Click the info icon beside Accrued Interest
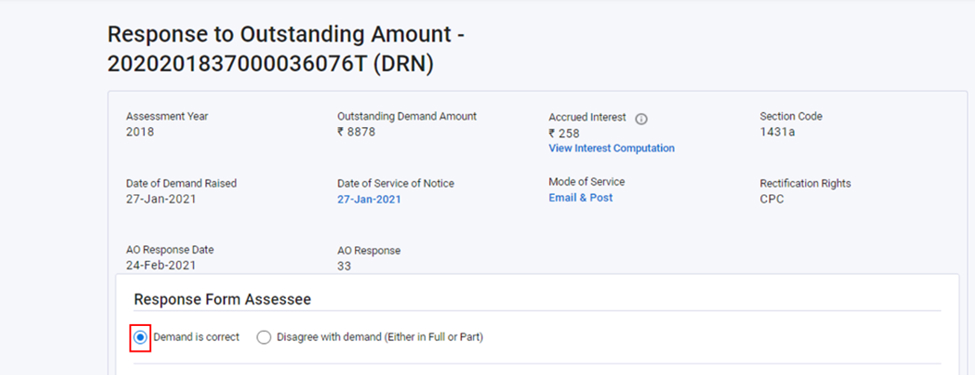This screenshot has height=375, width=975. pos(642,119)
